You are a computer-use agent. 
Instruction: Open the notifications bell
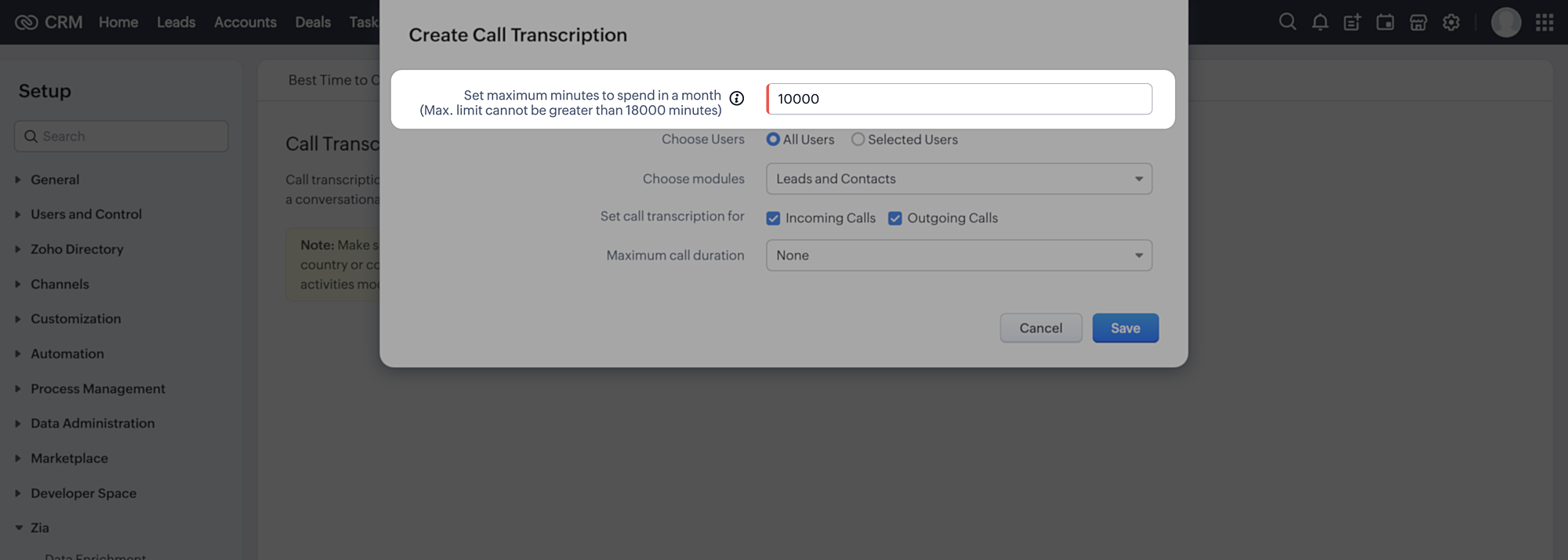coord(1320,22)
